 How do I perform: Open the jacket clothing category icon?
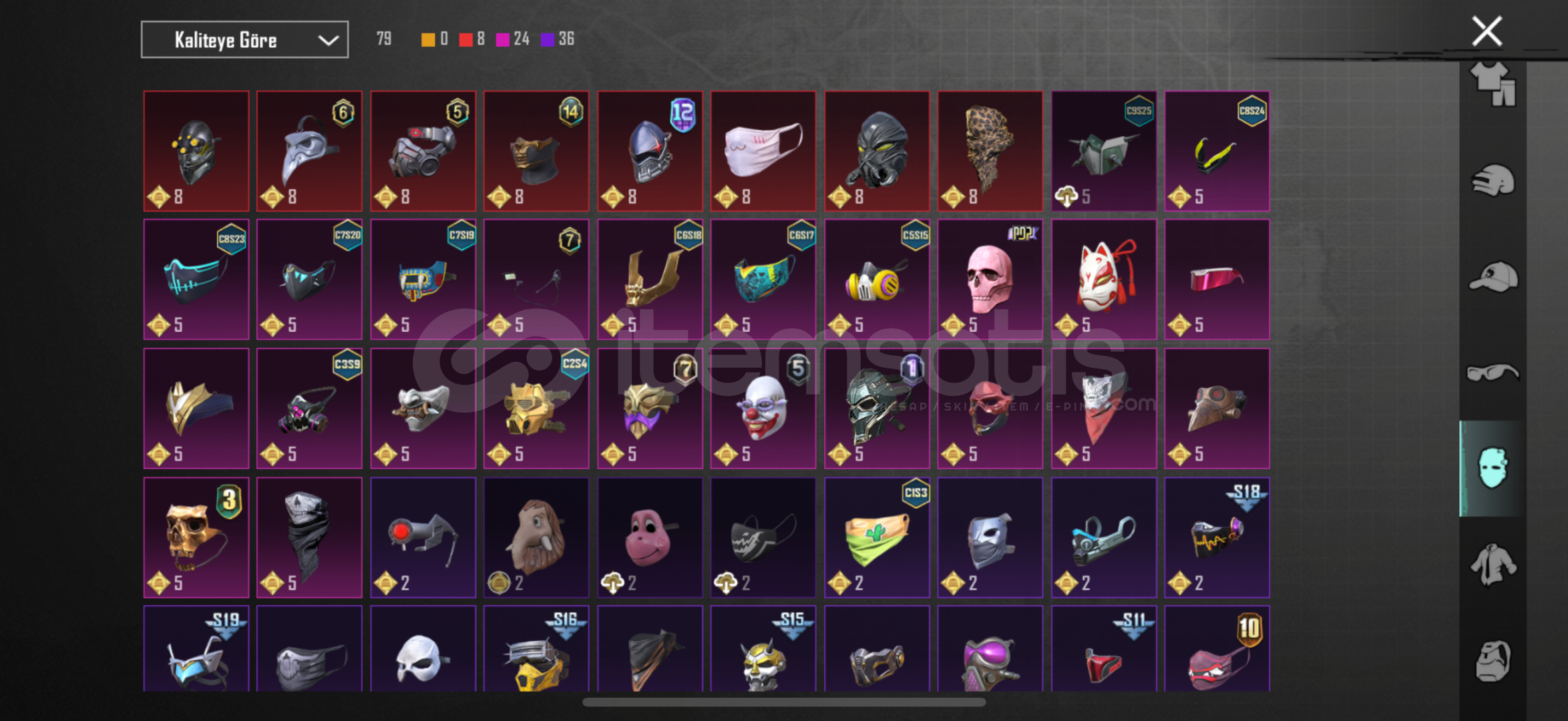click(x=1493, y=565)
